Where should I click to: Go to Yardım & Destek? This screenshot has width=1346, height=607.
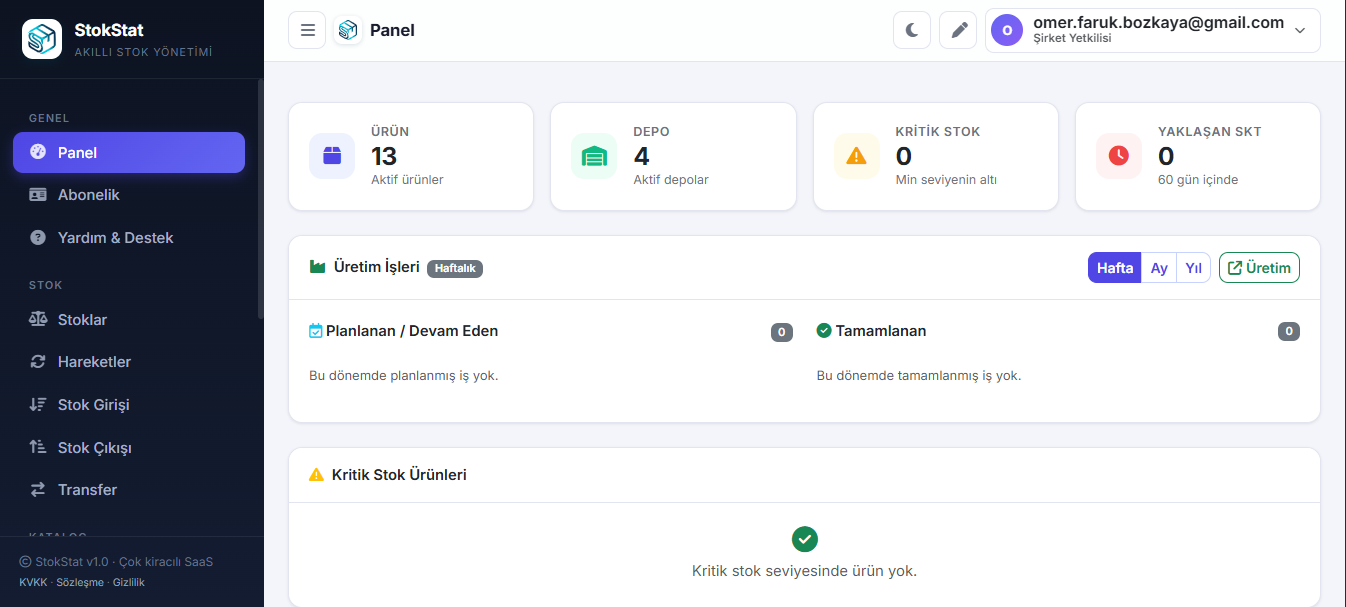pyautogui.click(x=129, y=238)
